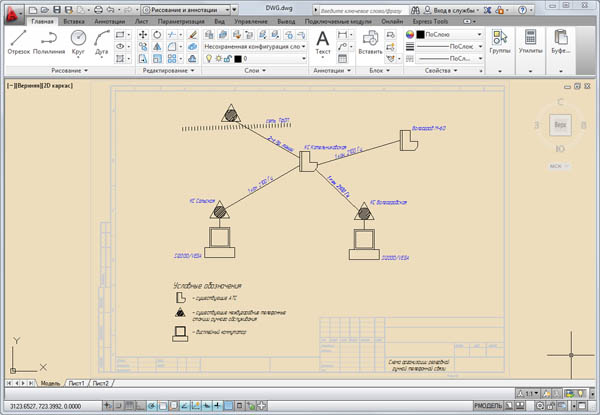
Task: Open the Лист1 layout tab
Action: point(76,383)
